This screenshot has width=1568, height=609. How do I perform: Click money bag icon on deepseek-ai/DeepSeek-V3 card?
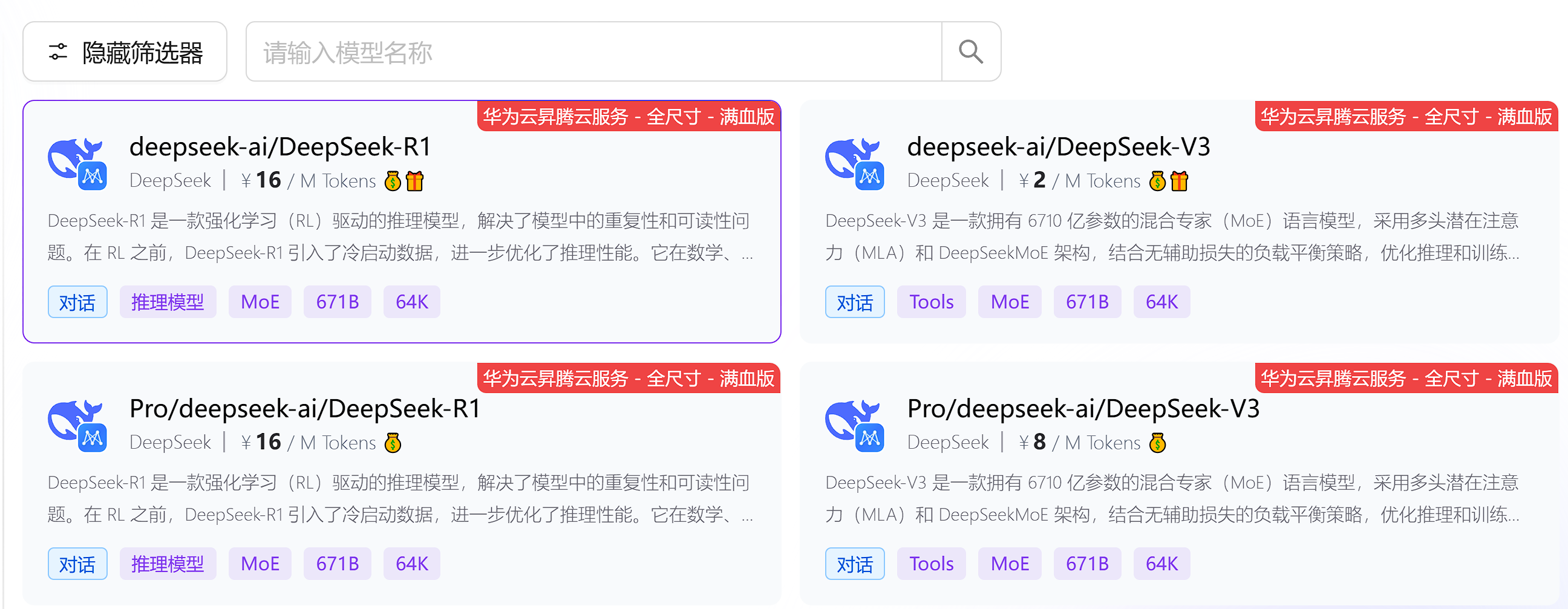pyautogui.click(x=1157, y=181)
